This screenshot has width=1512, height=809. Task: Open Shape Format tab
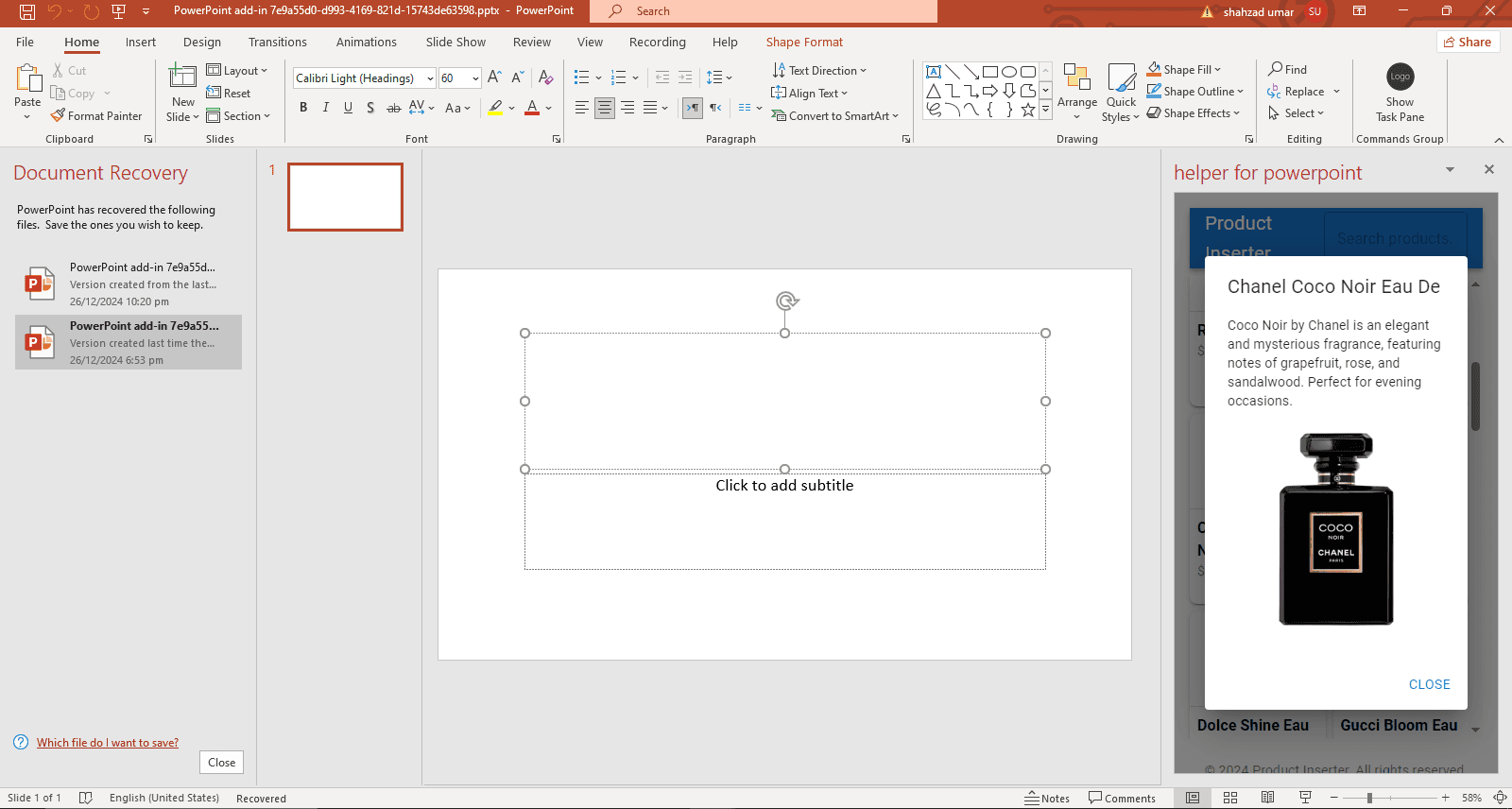(804, 43)
